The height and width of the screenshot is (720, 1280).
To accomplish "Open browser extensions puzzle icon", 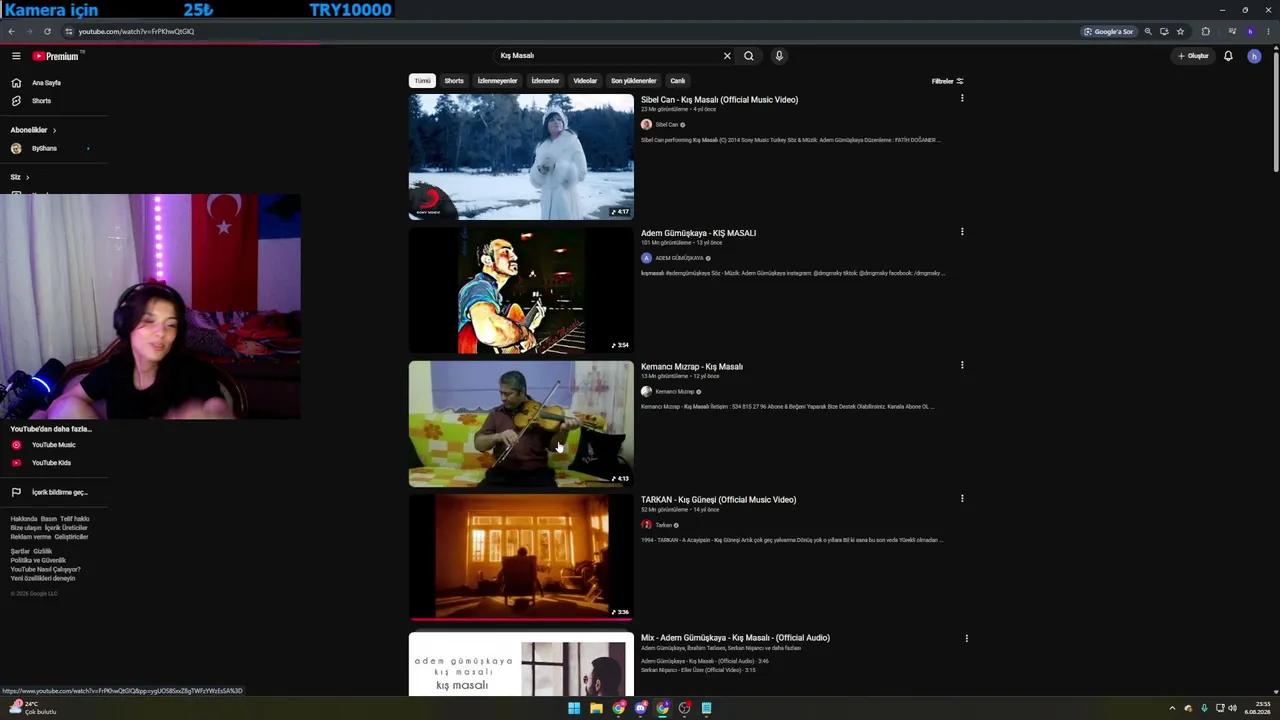I will point(1205,31).
